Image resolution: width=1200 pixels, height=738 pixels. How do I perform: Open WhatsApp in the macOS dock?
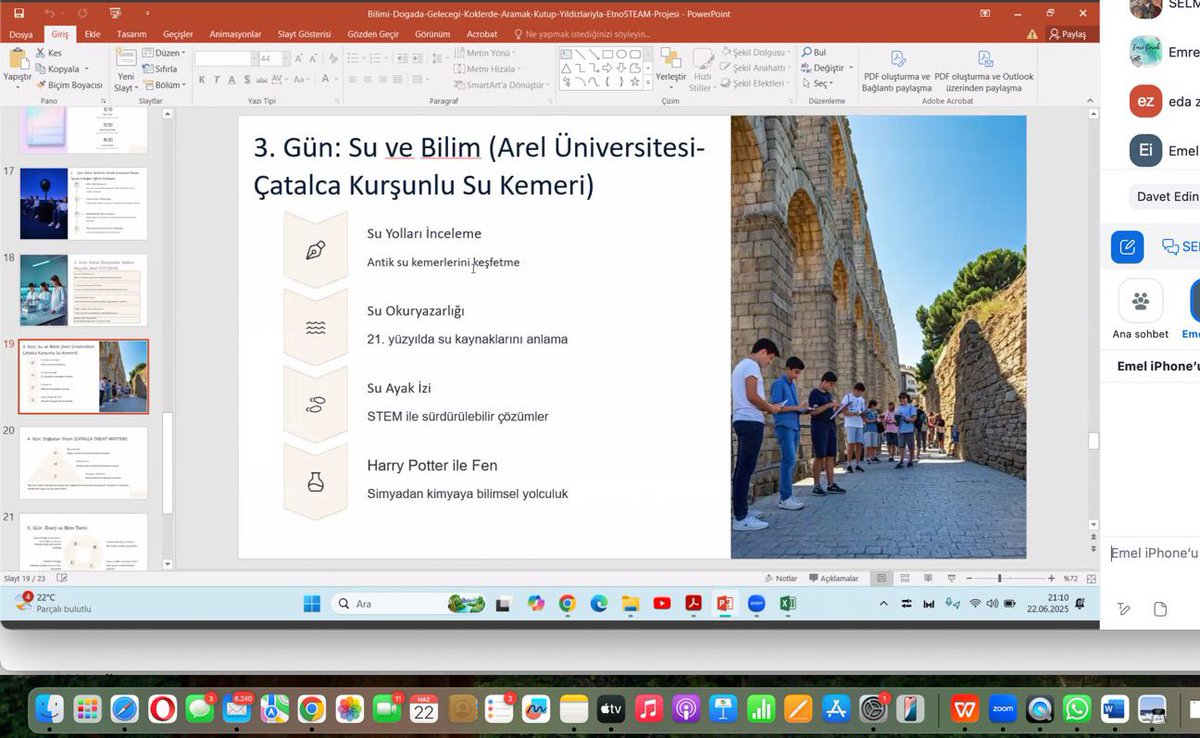[1077, 709]
